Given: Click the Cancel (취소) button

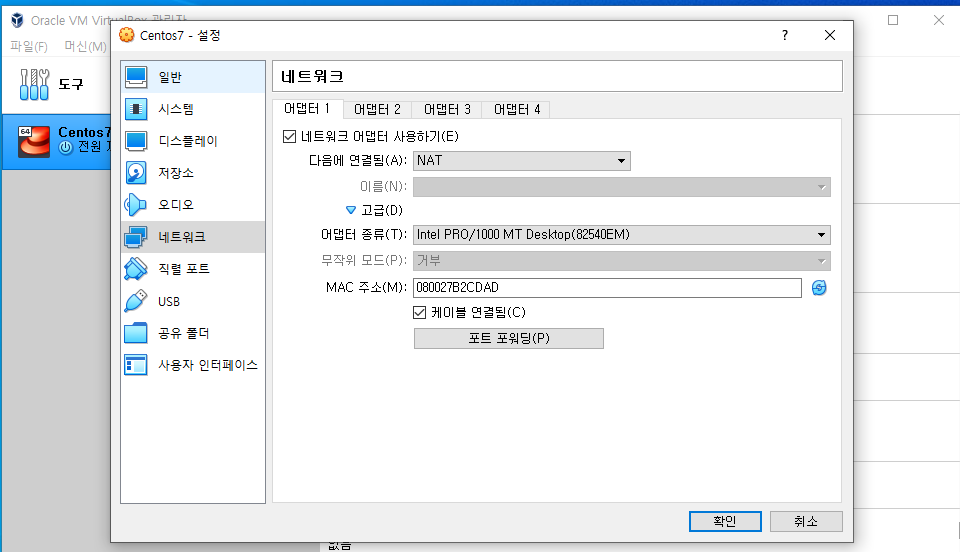Looking at the screenshot, I should [806, 521].
